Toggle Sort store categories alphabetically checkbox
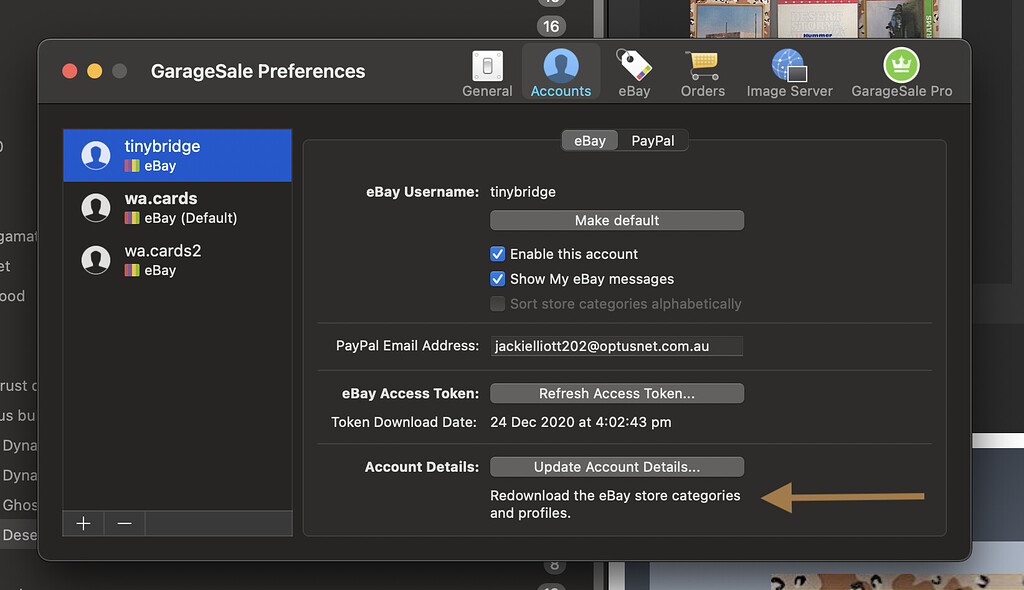The width and height of the screenshot is (1024, 590). pos(498,304)
